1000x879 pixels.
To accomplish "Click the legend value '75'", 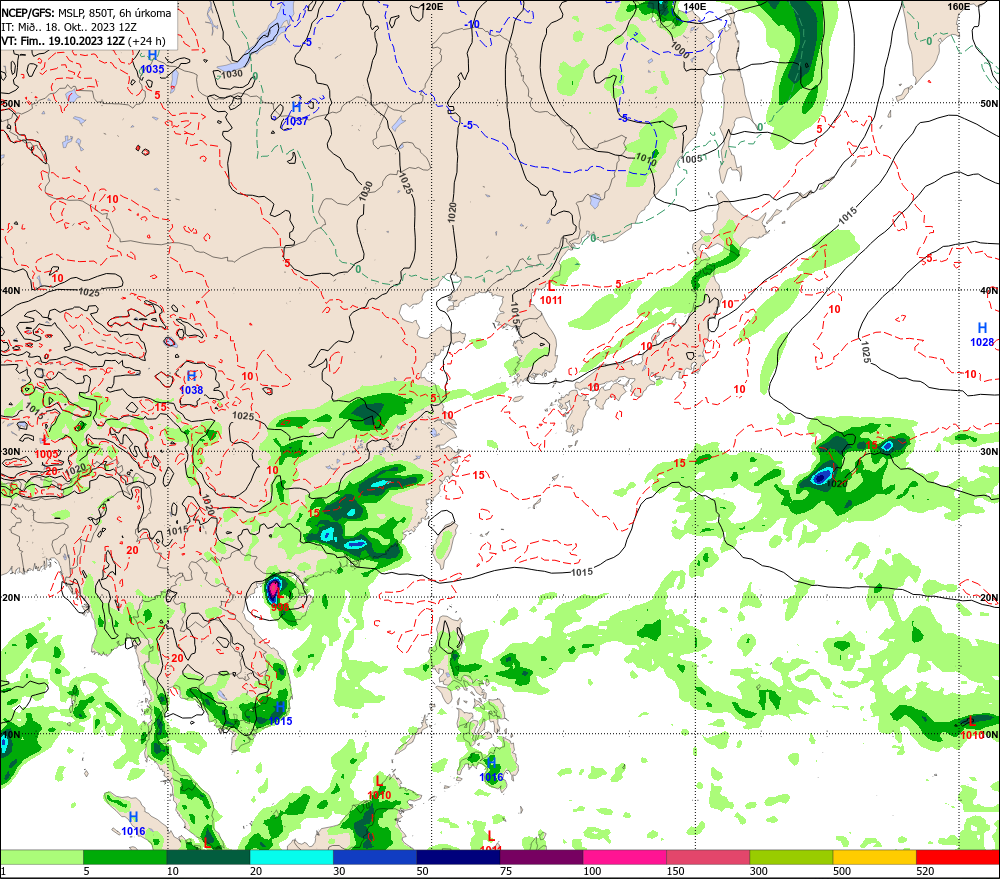I will pyautogui.click(x=506, y=871).
